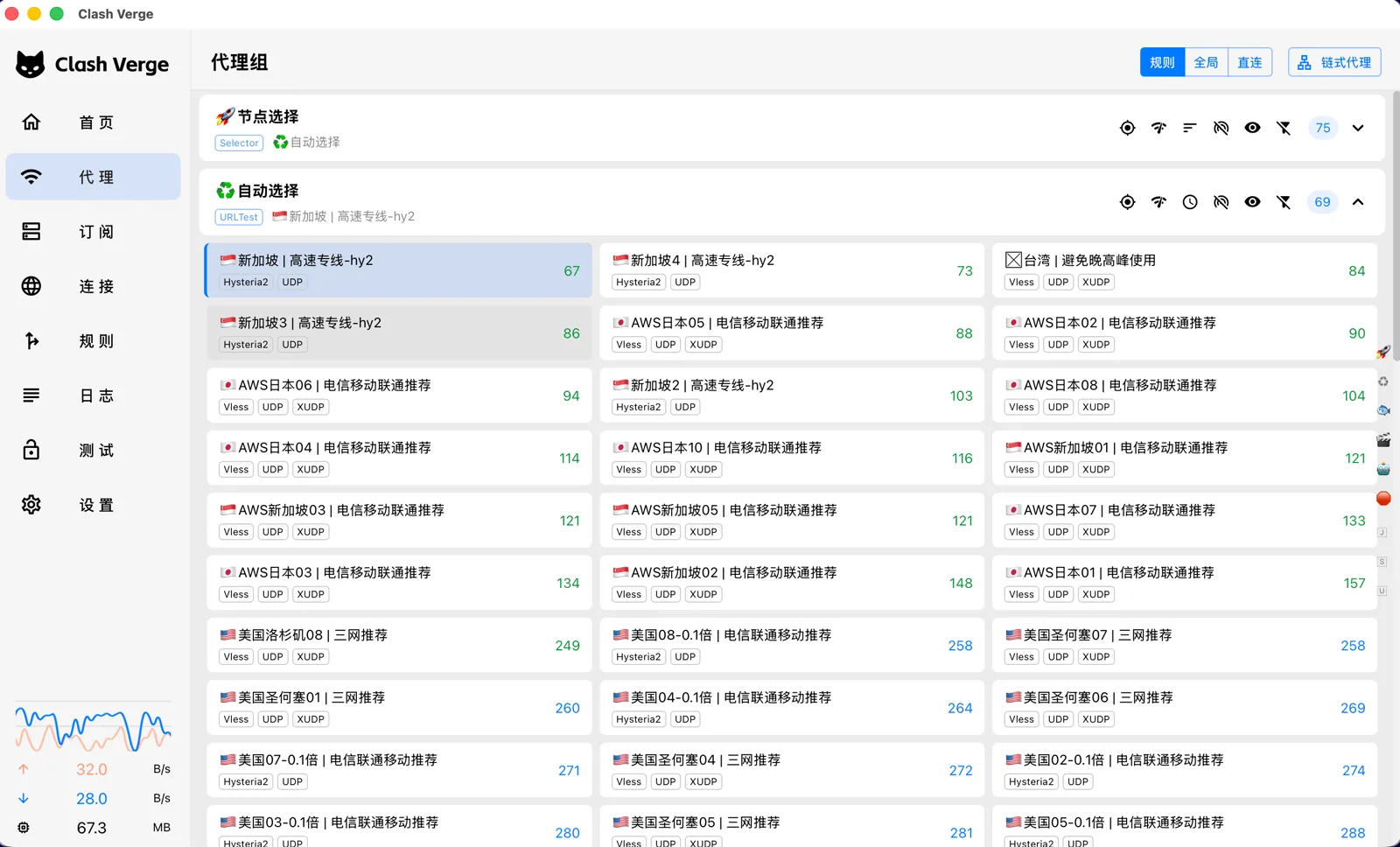Switch to 全局 mode
1400x847 pixels.
tap(1206, 62)
